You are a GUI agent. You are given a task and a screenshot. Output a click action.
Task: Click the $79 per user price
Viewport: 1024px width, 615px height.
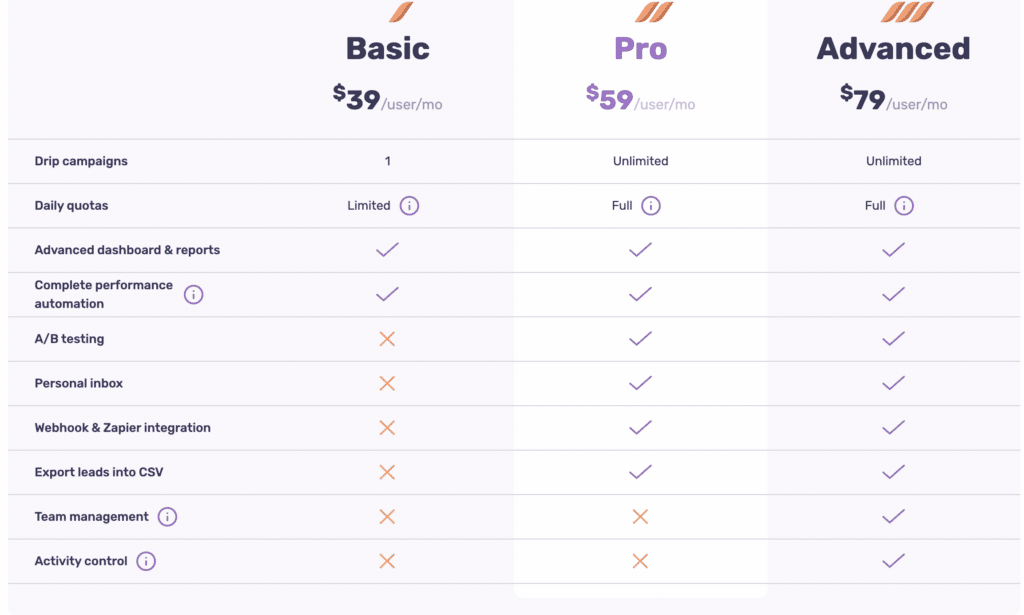[893, 98]
